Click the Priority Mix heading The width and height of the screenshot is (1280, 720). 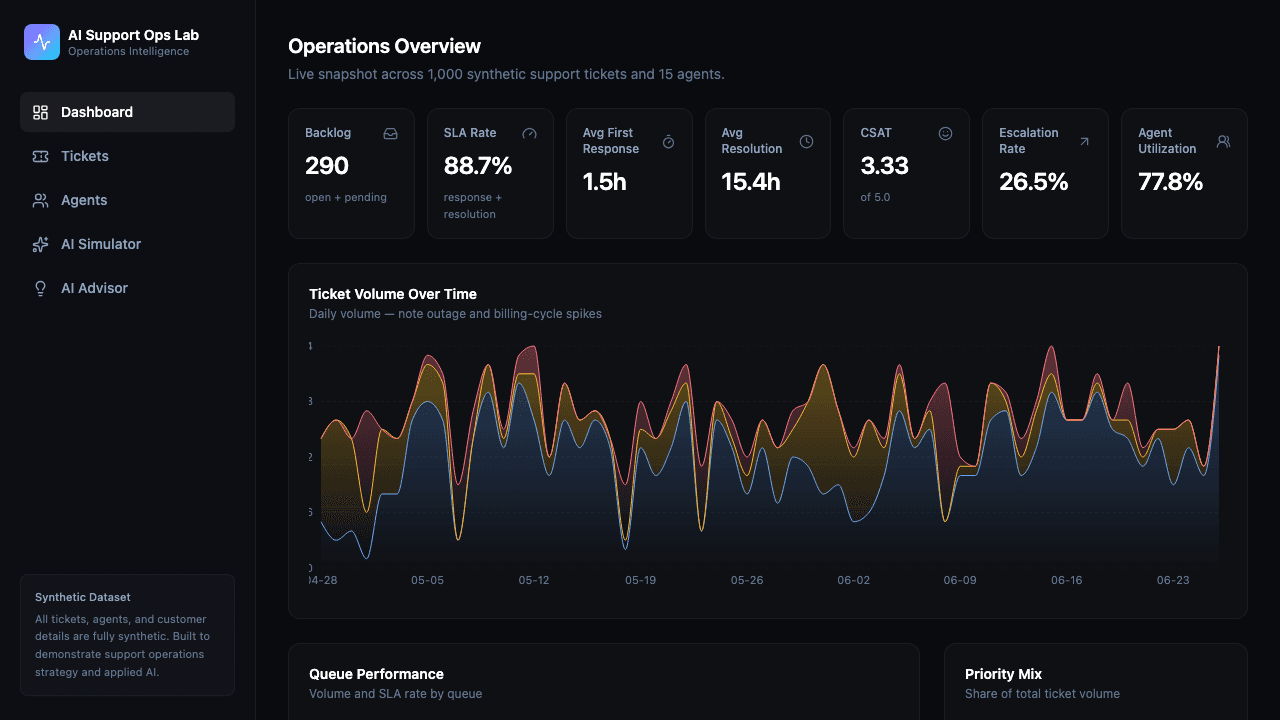click(x=1004, y=674)
